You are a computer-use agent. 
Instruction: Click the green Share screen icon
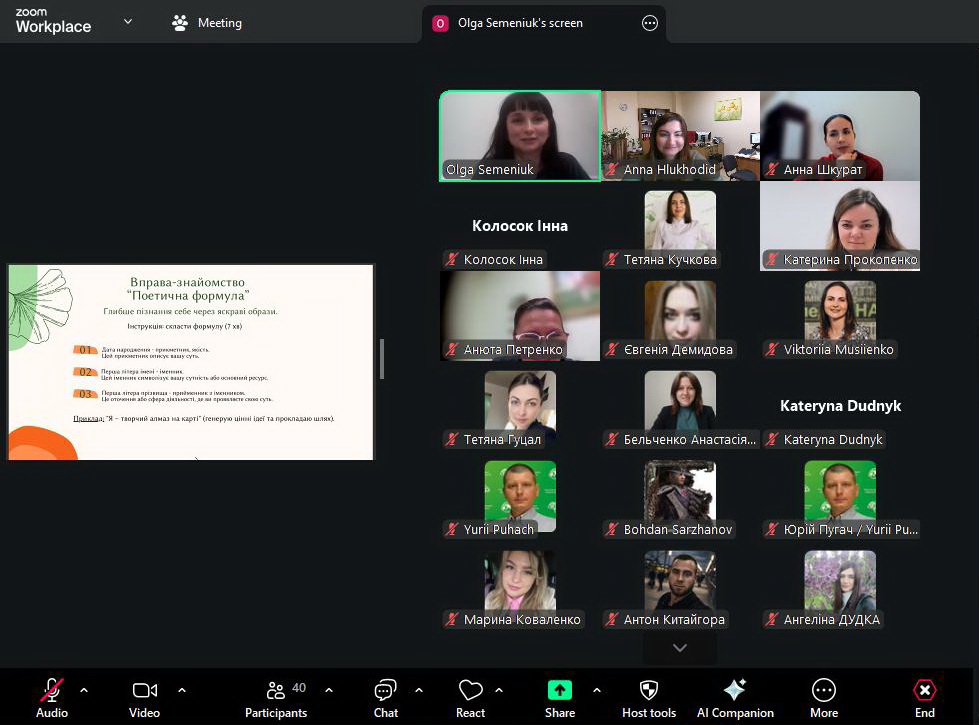pyautogui.click(x=559, y=690)
